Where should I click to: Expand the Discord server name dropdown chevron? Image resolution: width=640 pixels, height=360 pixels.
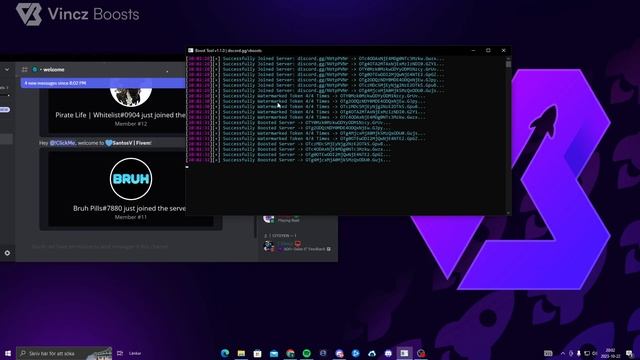[7, 70]
